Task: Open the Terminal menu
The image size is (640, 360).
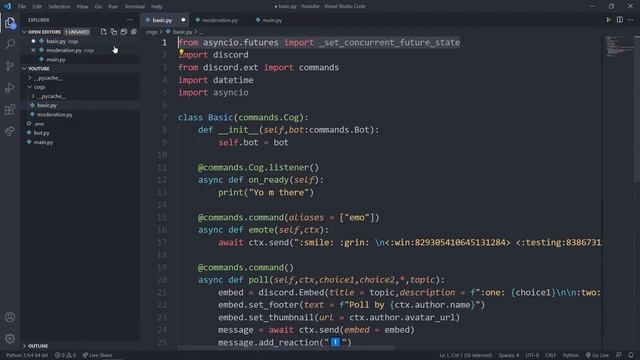Action: click(x=135, y=7)
